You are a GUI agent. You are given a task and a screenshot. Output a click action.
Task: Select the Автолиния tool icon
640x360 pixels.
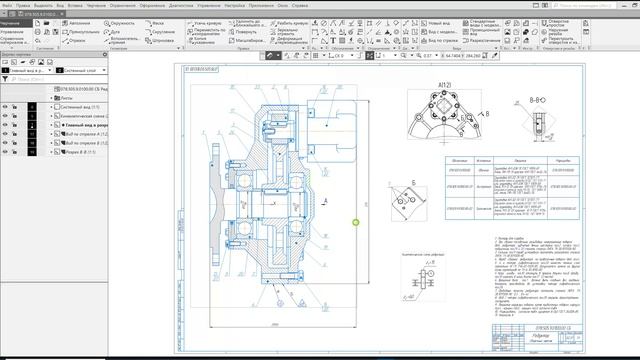pyautogui.click(x=65, y=23)
